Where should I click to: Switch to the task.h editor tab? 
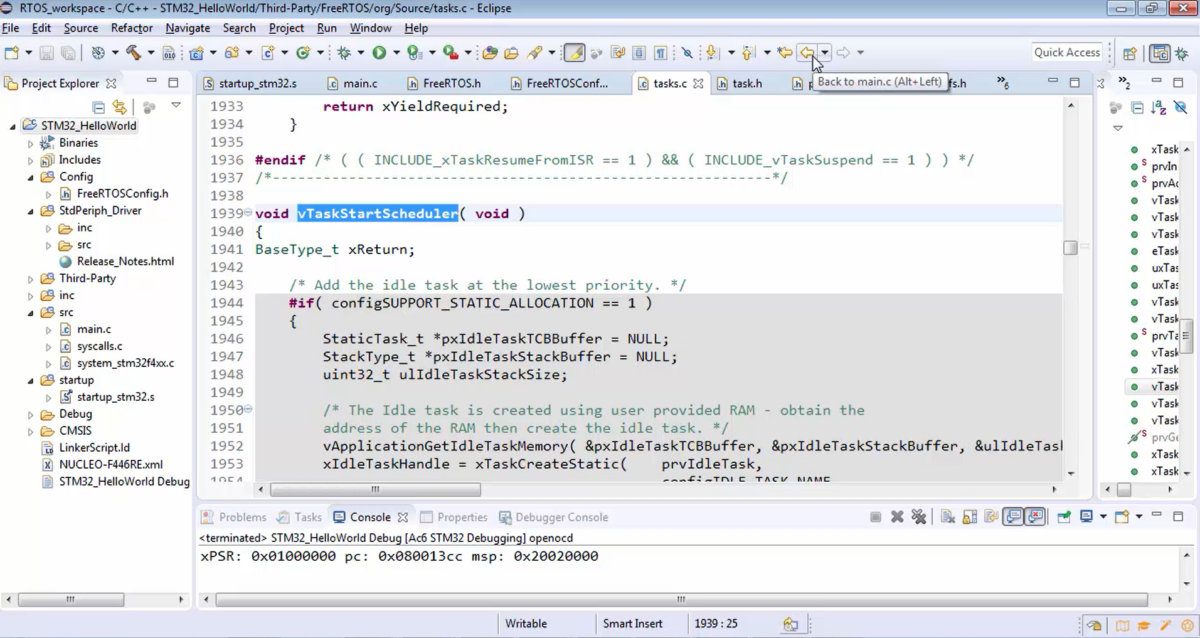tap(746, 83)
